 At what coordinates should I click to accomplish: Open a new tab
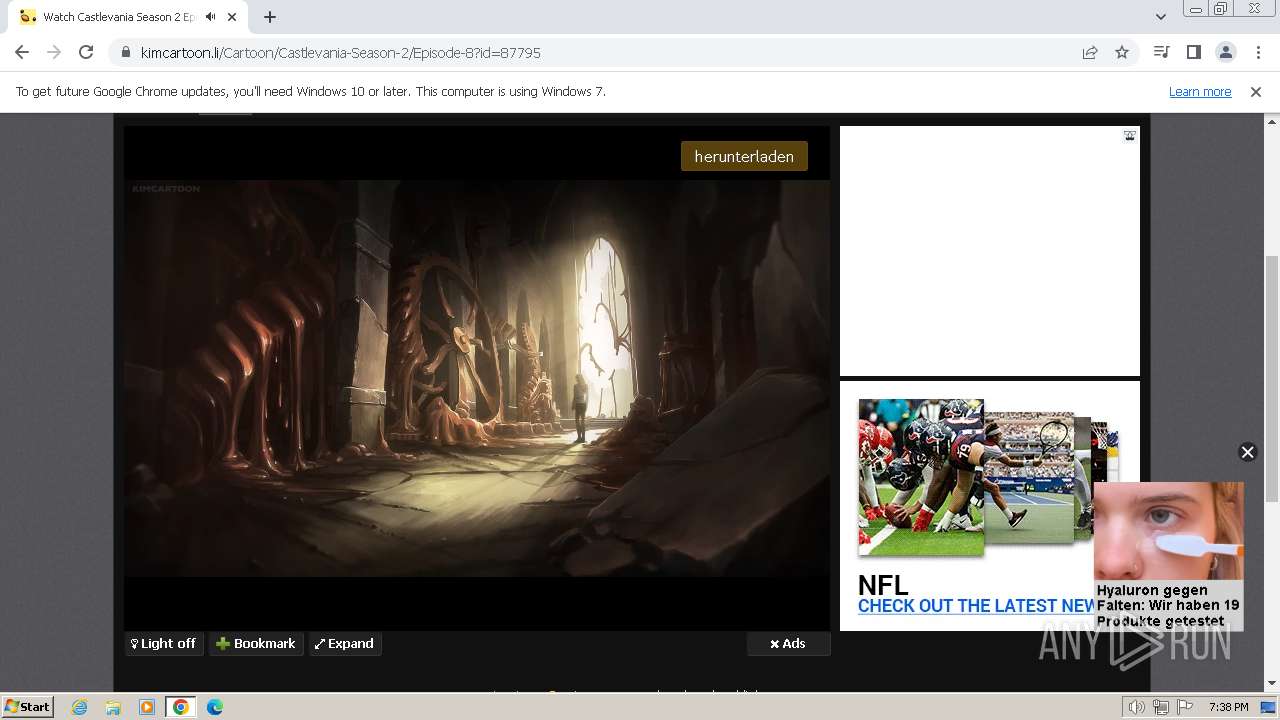270,17
